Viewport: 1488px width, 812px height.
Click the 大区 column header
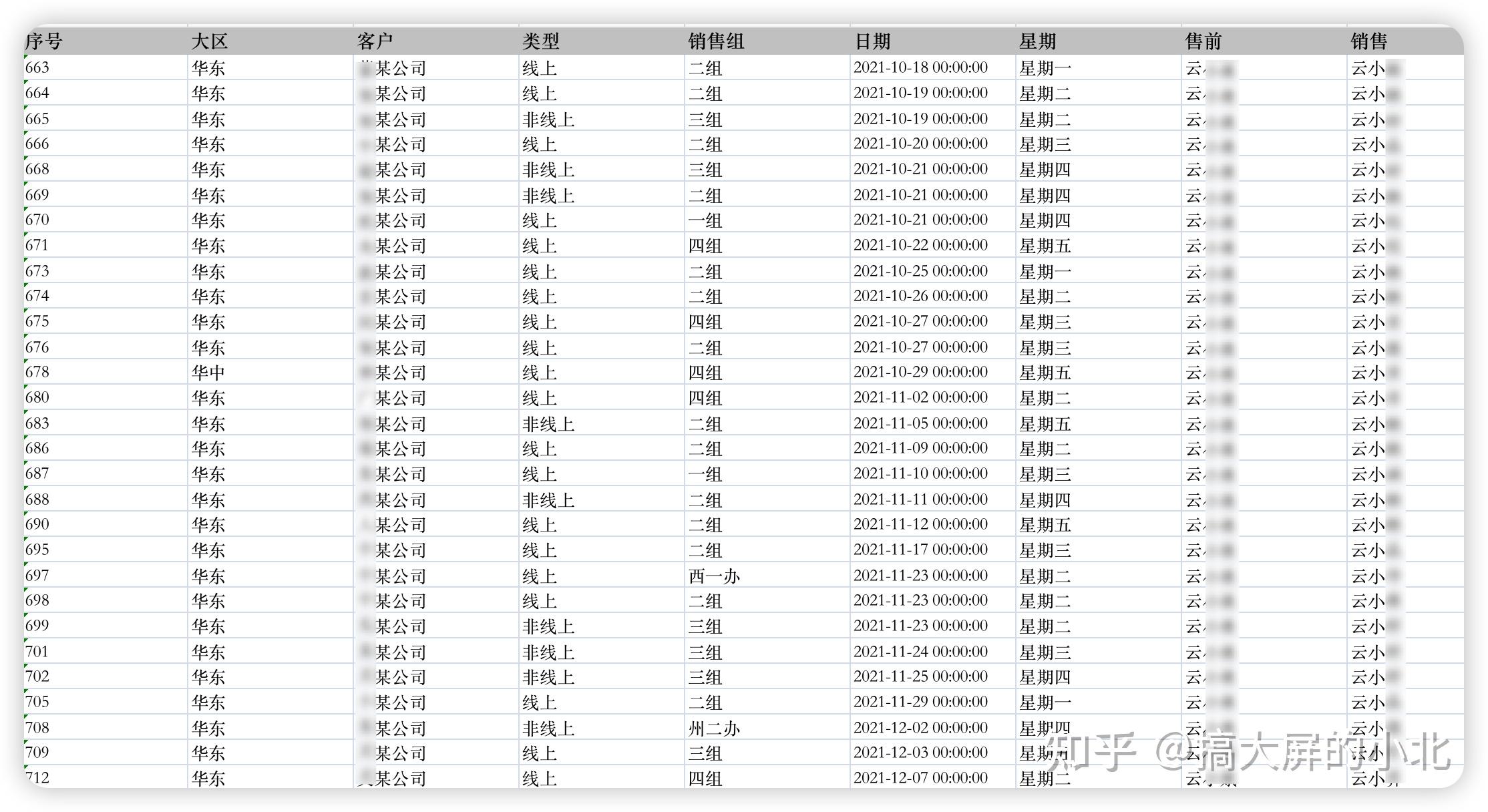[x=210, y=41]
